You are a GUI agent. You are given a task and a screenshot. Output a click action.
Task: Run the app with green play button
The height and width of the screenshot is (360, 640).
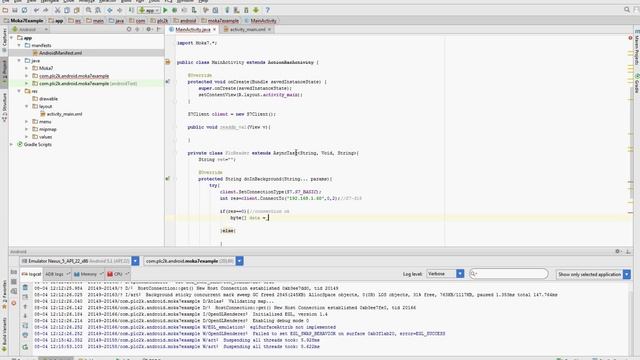pyautogui.click(x=165, y=10)
